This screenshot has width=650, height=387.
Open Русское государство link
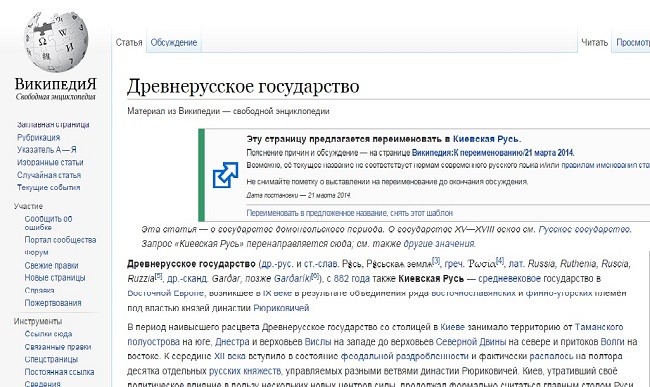(585, 229)
